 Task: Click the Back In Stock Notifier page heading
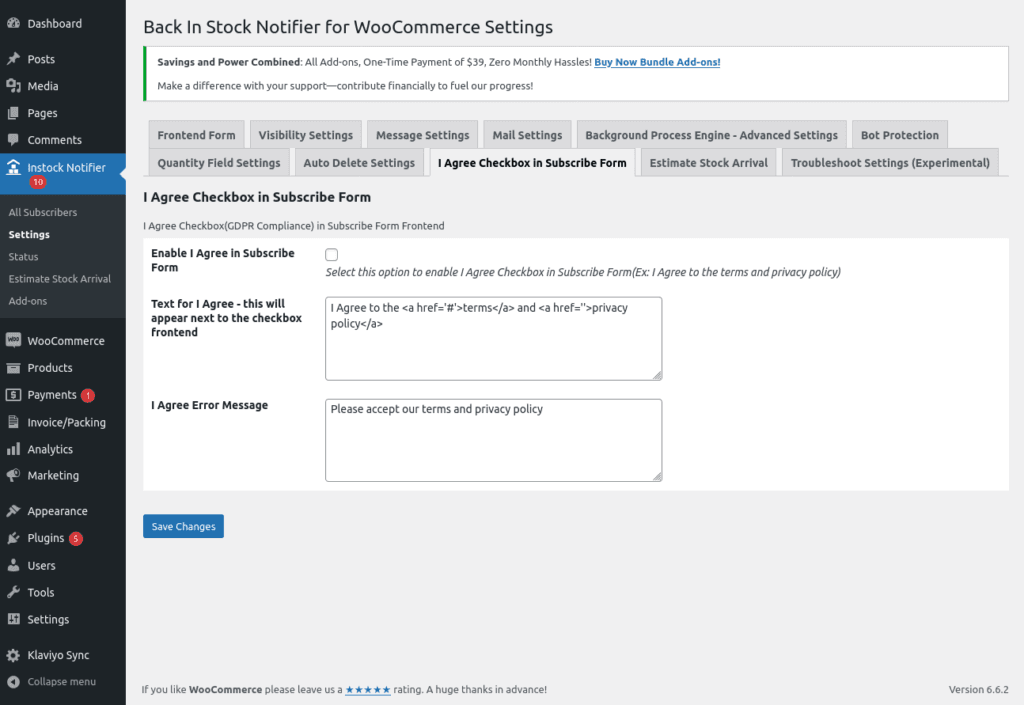click(348, 27)
